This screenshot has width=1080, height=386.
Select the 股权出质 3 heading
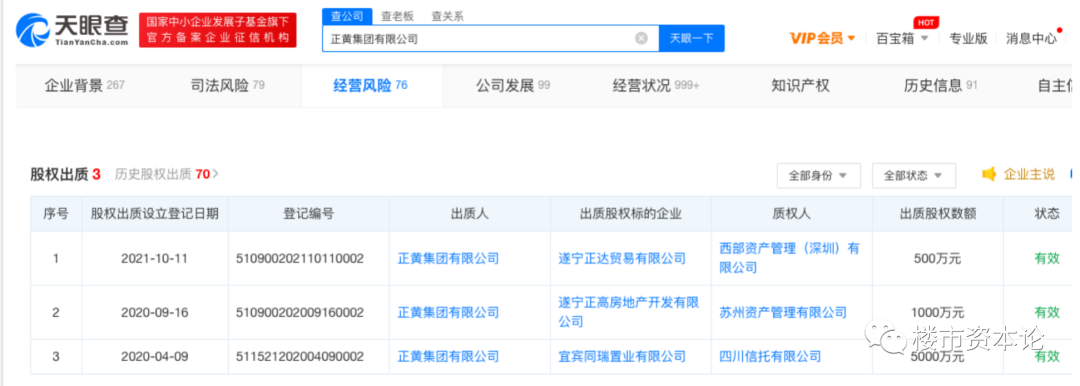[65, 174]
